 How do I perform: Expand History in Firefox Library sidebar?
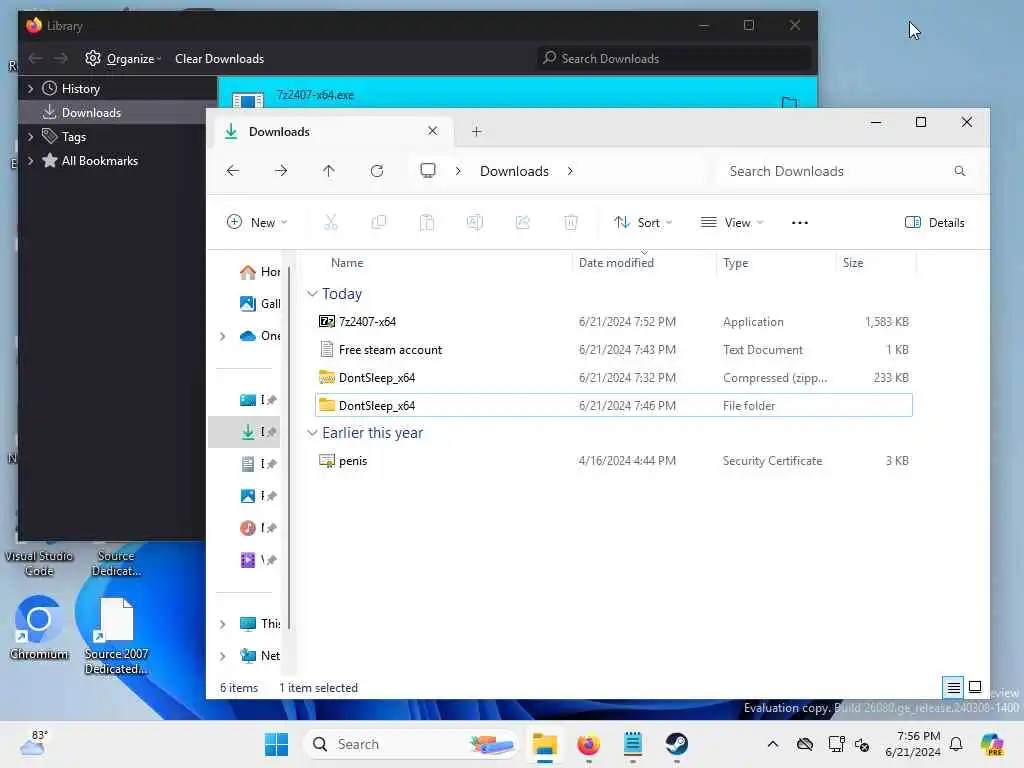[x=30, y=88]
